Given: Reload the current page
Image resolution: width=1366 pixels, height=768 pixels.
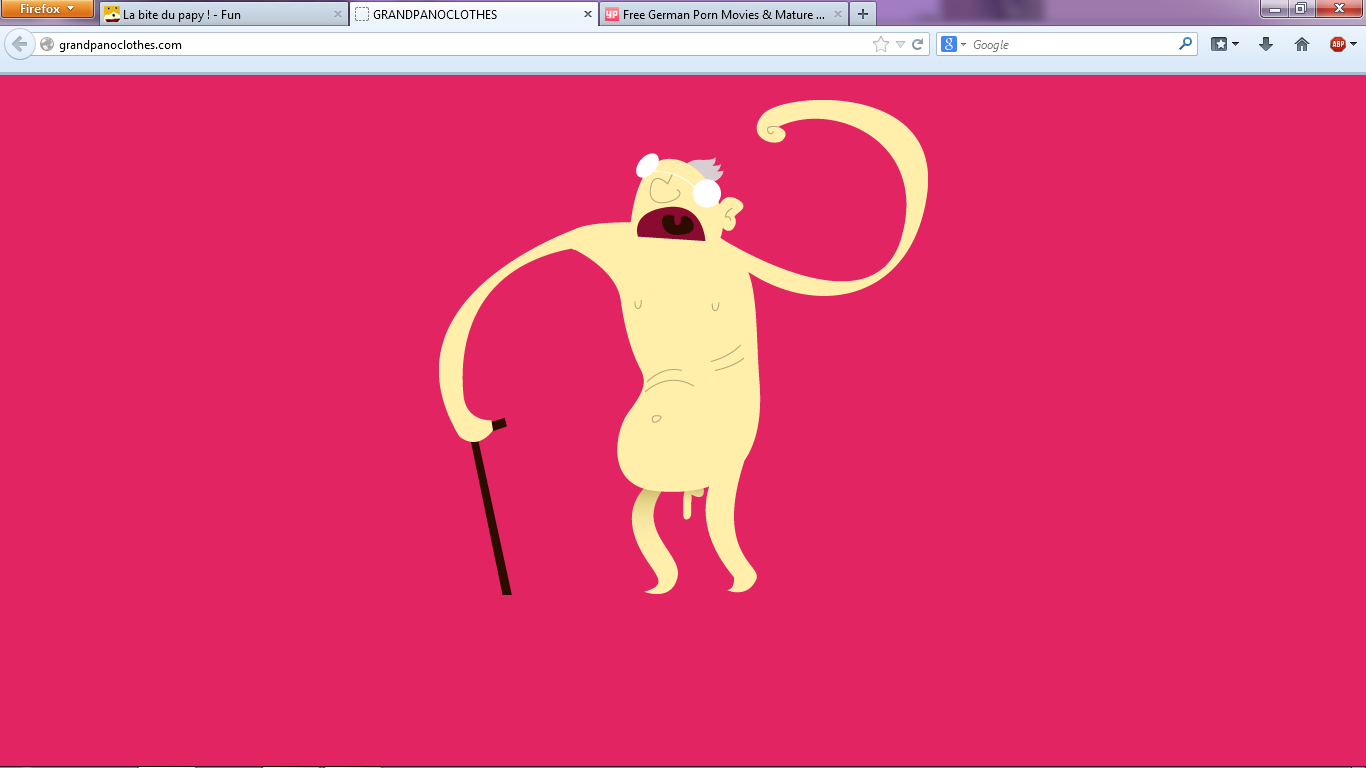Looking at the screenshot, I should tap(917, 44).
